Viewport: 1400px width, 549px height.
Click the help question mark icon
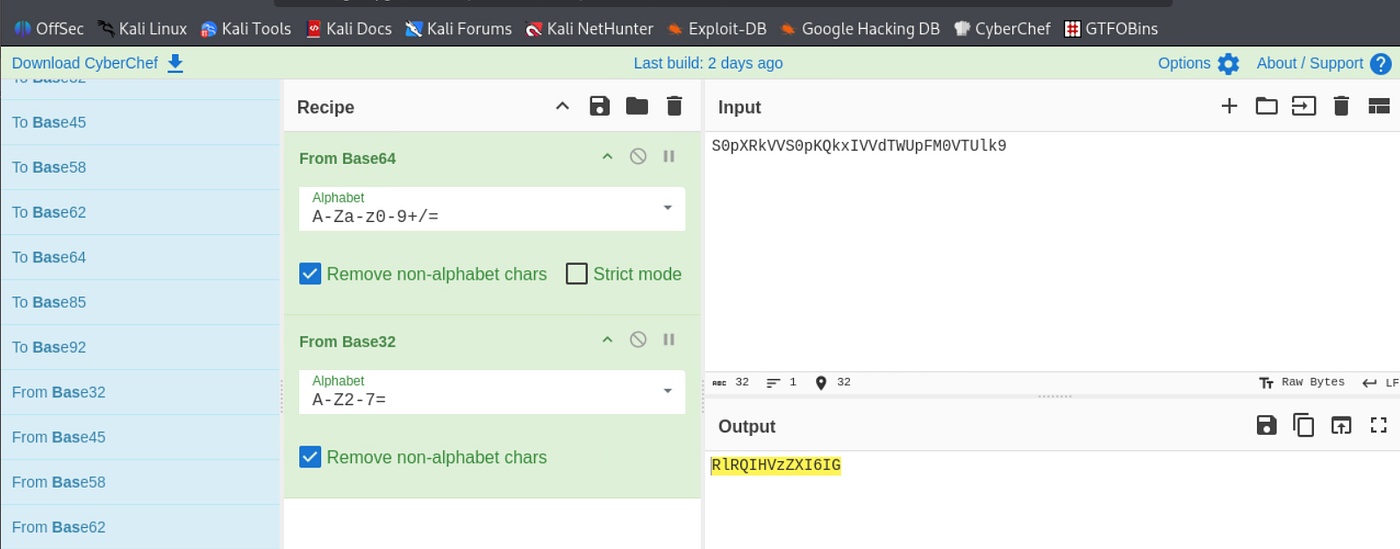click(x=1381, y=64)
